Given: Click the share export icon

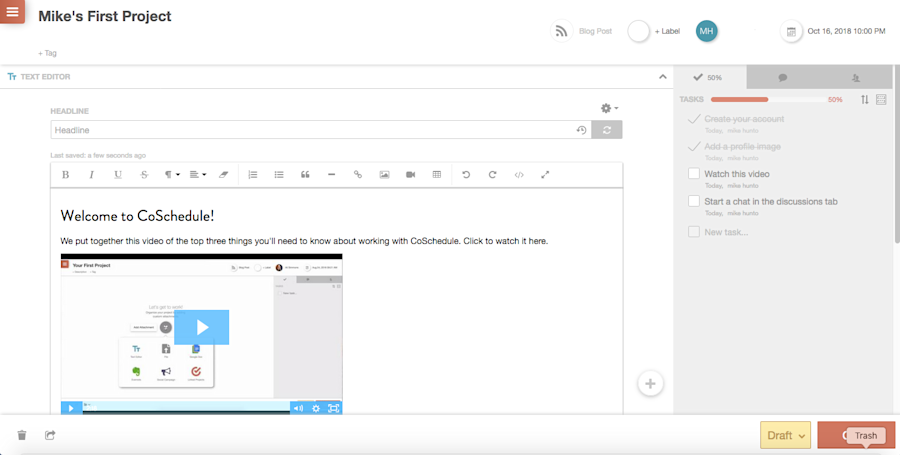Looking at the screenshot, I should tap(50, 435).
